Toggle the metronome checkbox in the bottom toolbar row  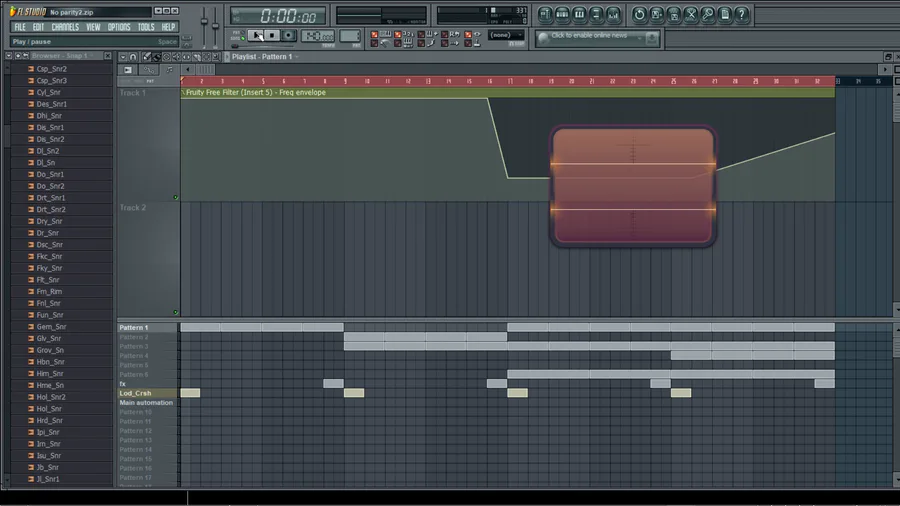tap(374, 44)
